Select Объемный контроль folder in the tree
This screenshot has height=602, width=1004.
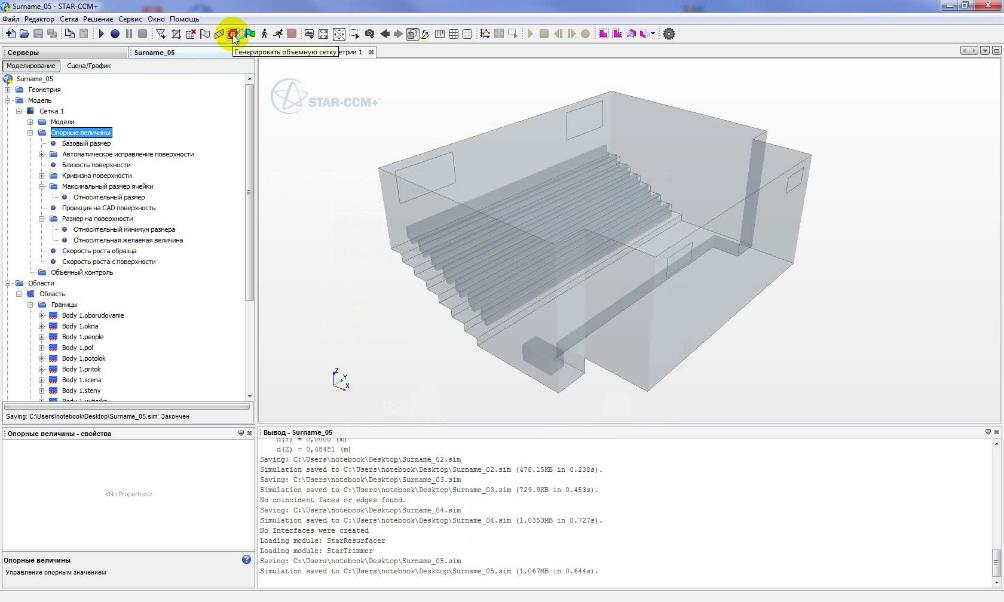point(82,272)
